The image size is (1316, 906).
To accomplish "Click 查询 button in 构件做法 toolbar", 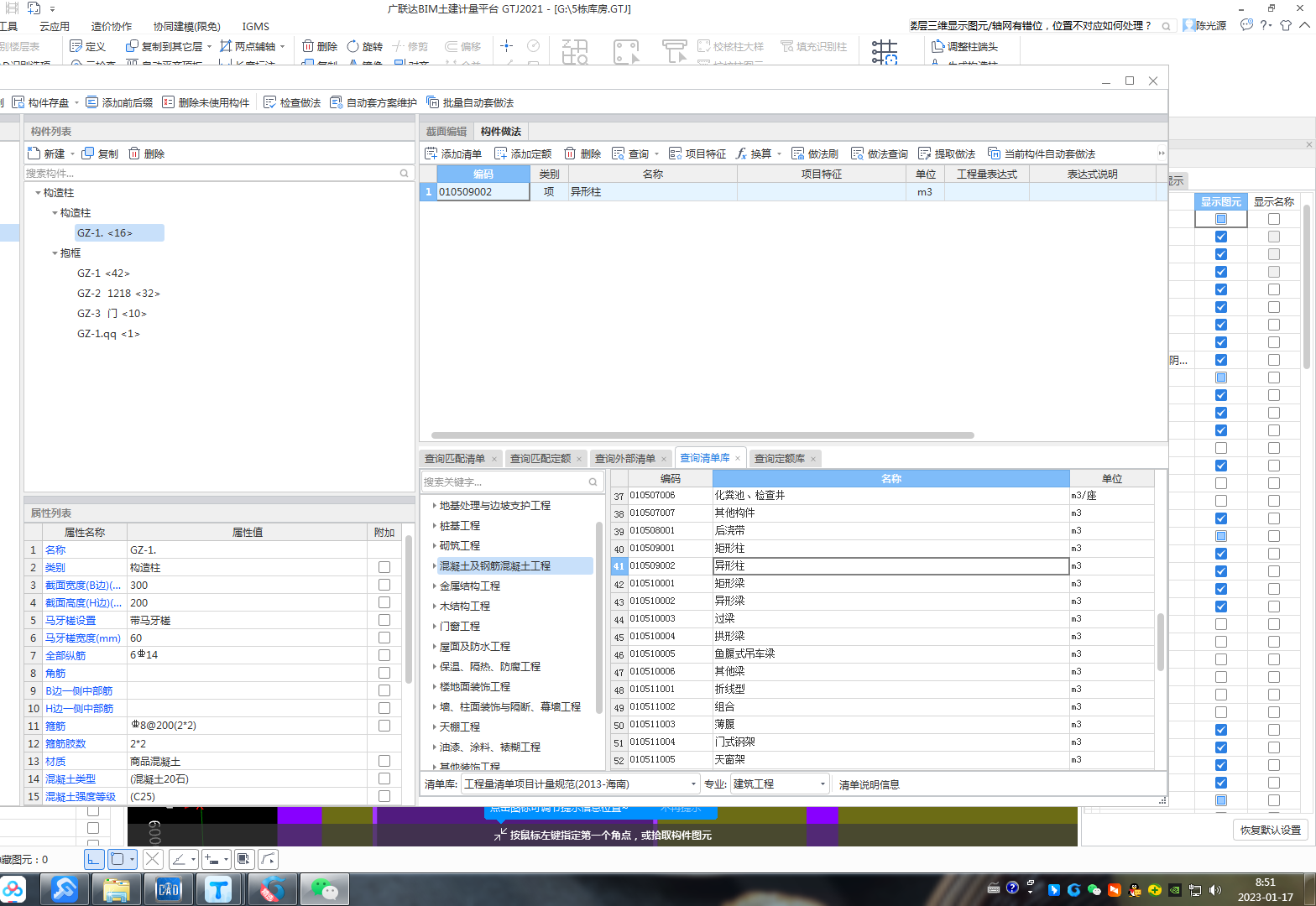I will click(630, 154).
